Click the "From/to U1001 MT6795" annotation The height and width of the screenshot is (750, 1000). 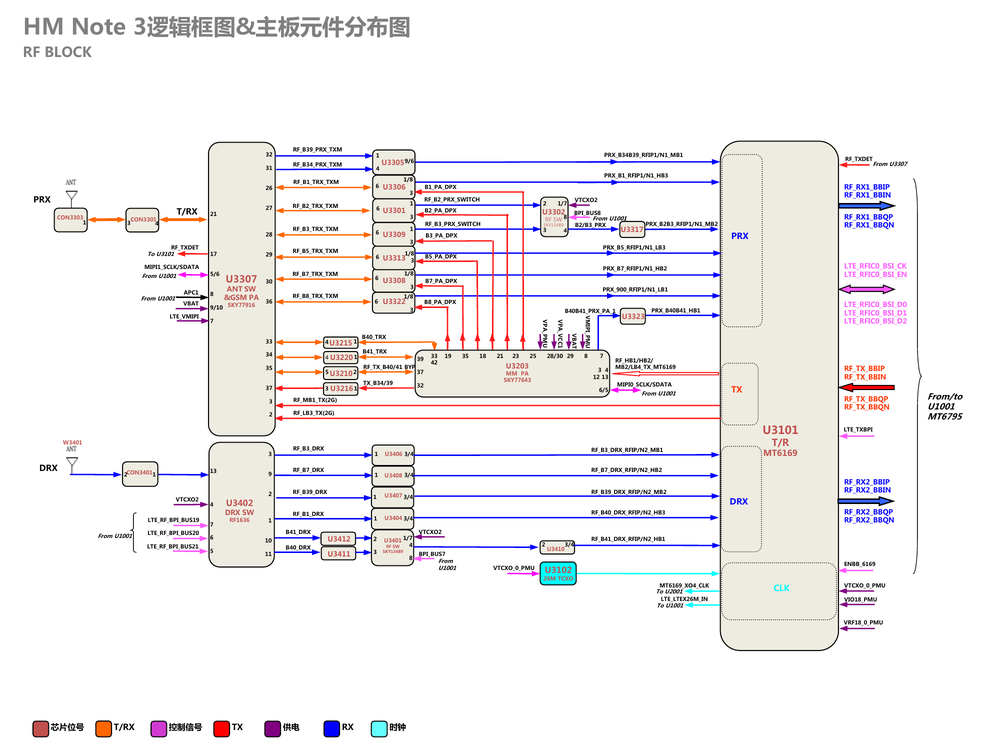pos(945,406)
